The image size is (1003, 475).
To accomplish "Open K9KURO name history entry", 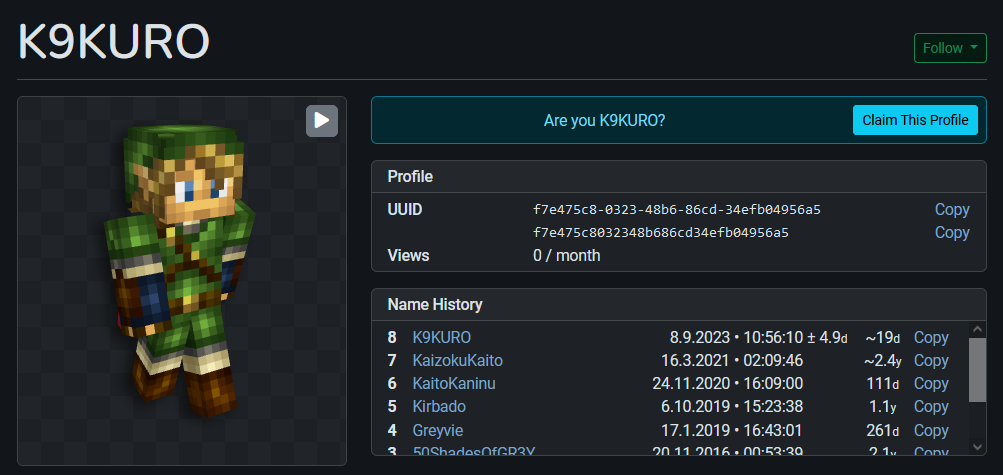I will pos(442,338).
